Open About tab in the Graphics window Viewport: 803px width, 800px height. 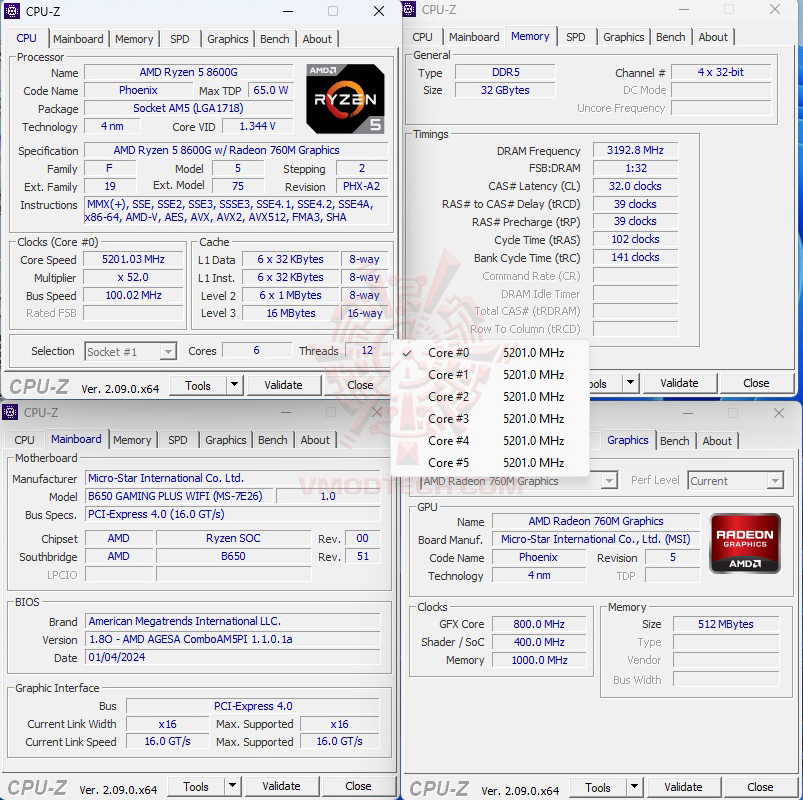pyautogui.click(x=717, y=441)
